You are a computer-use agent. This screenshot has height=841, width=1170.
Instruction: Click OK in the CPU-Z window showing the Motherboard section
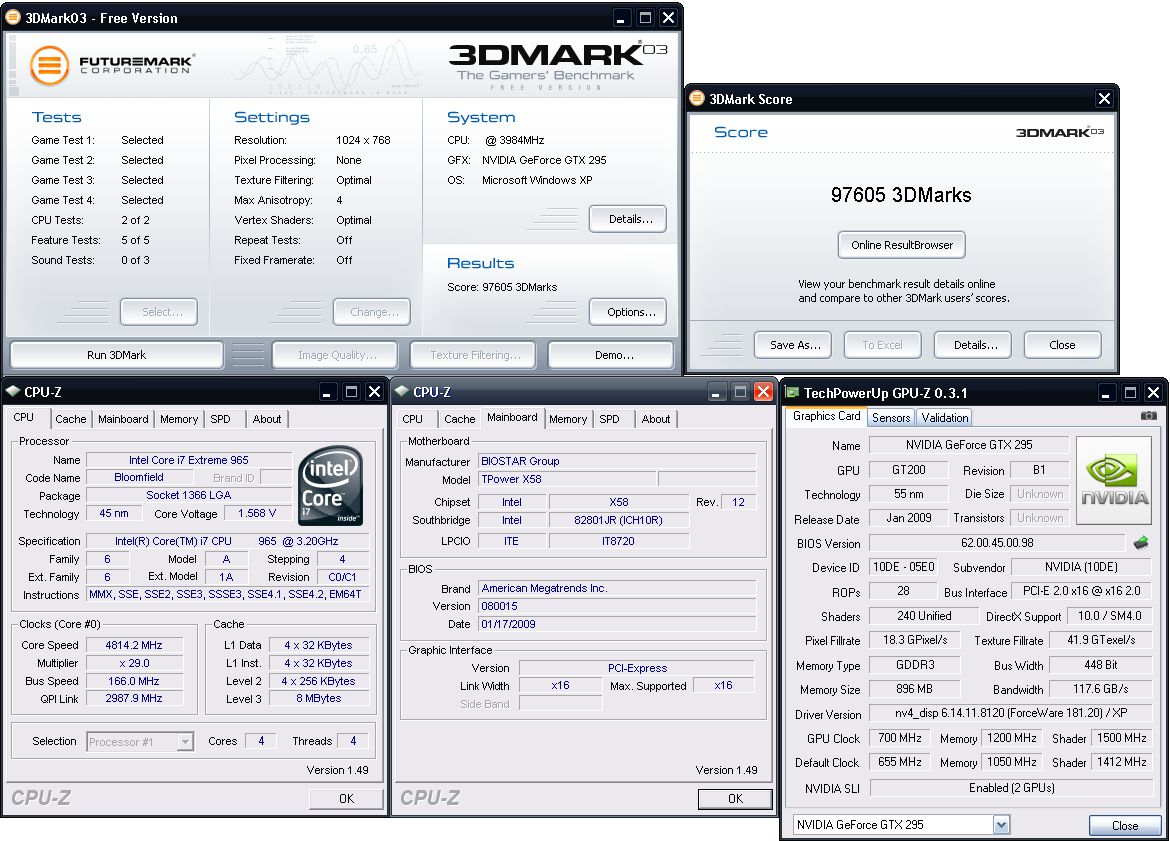click(735, 798)
